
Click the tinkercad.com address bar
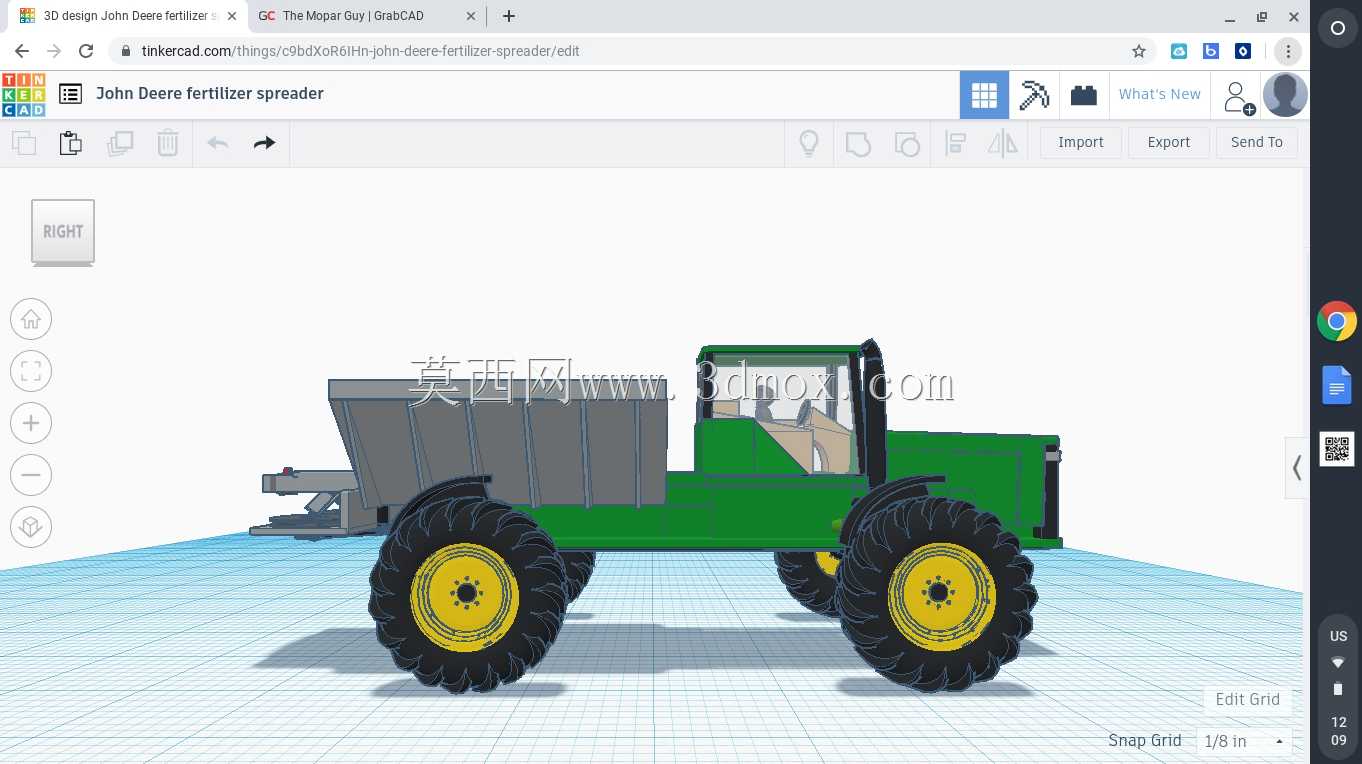point(632,51)
